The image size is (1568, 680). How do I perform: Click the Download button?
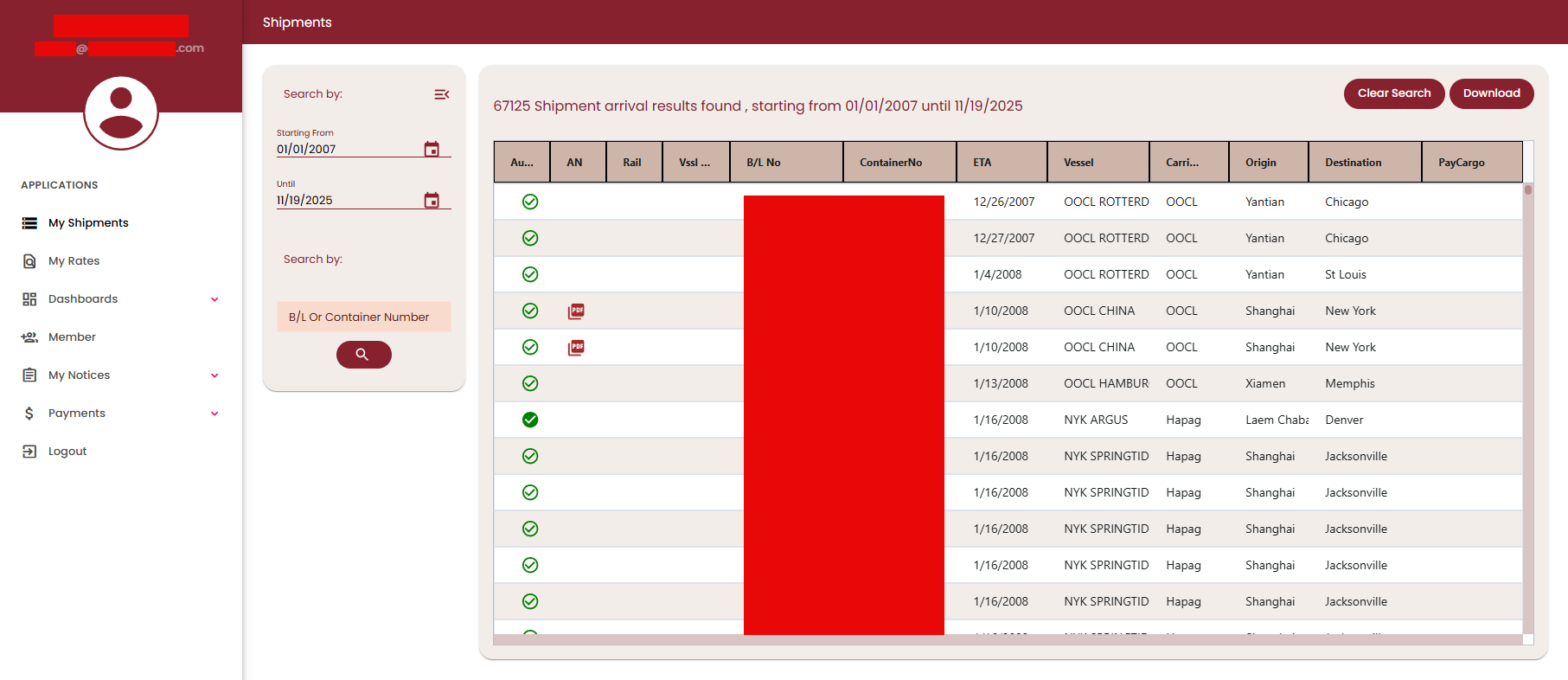1491,93
